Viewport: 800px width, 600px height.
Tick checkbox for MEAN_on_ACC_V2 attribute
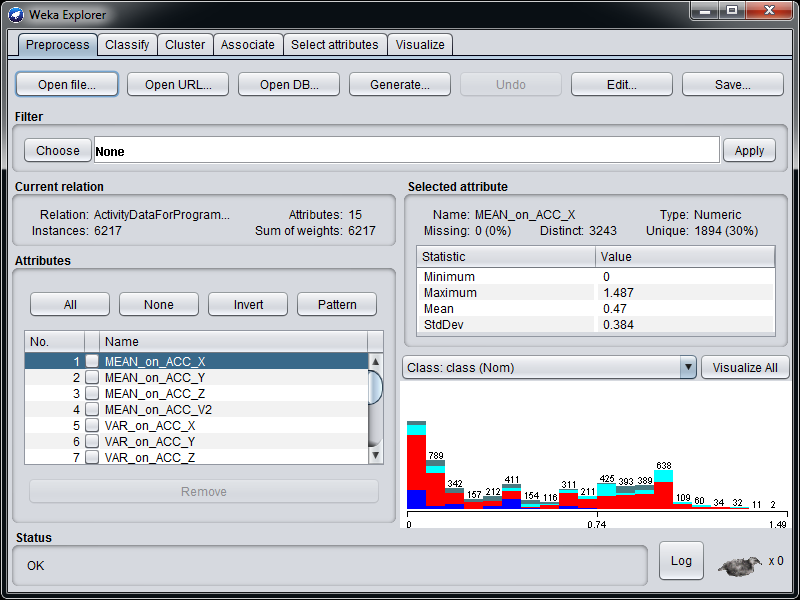point(92,409)
